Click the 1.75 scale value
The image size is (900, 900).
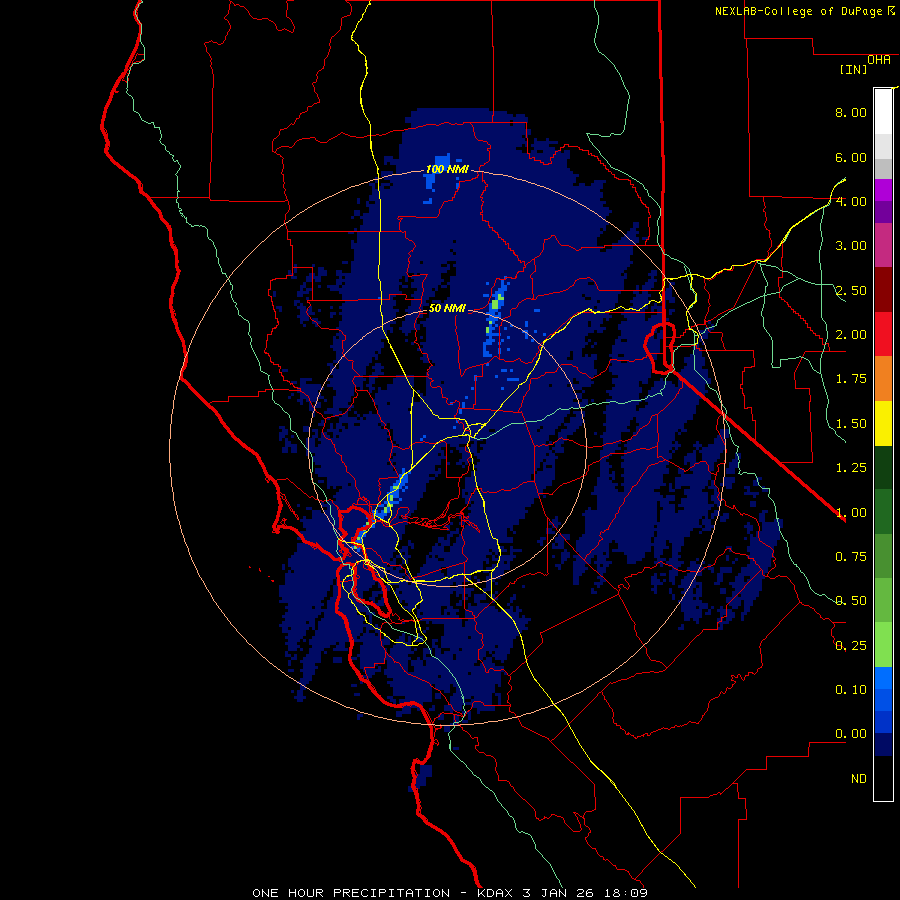851,379
